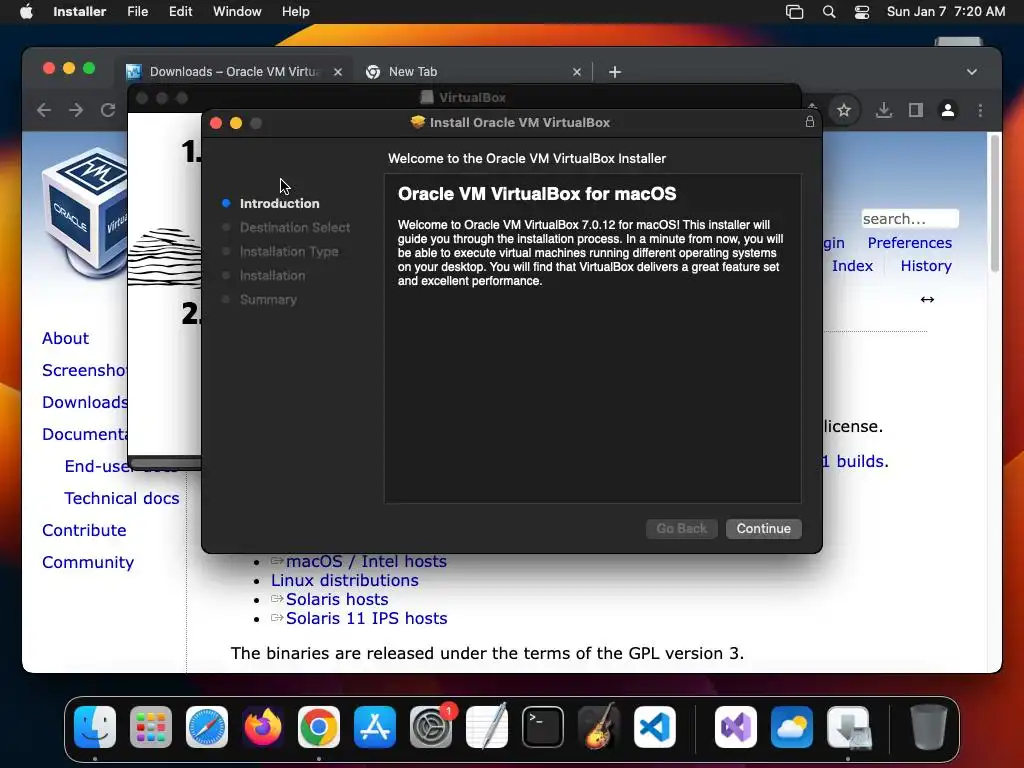Open the Trash in the Dock
Image resolution: width=1024 pixels, height=768 pixels.
click(929, 727)
